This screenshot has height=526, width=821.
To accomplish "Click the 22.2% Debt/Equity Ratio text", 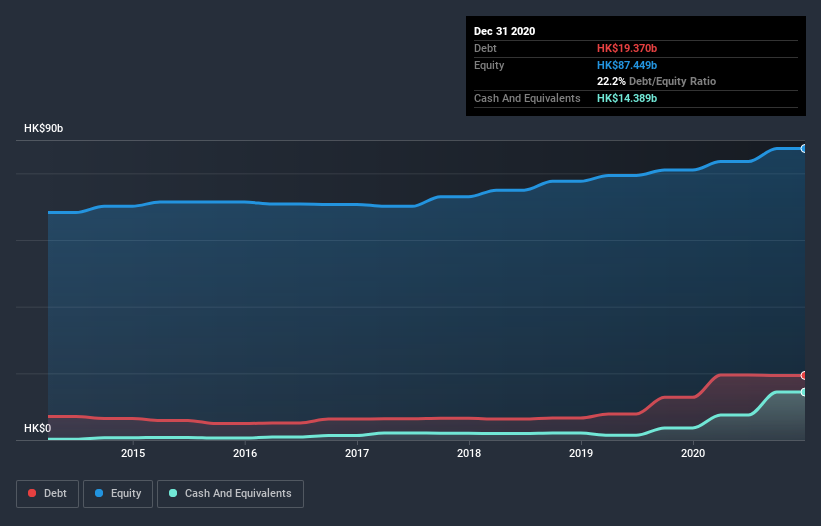I will [656, 81].
